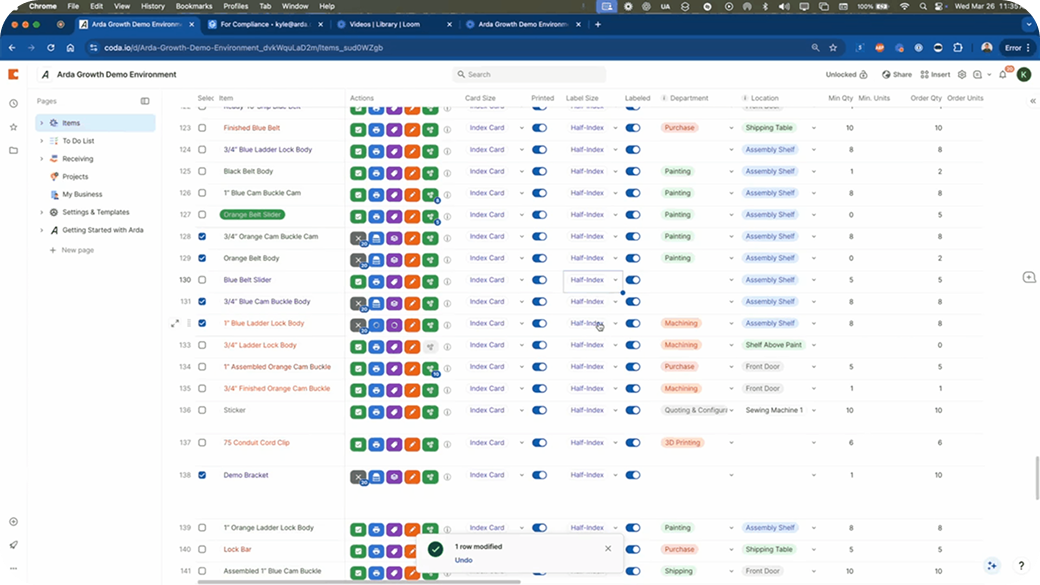The width and height of the screenshot is (1040, 585).
Task: Open Label Size dropdown for Blue Belt Slider
Action: click(x=616, y=280)
